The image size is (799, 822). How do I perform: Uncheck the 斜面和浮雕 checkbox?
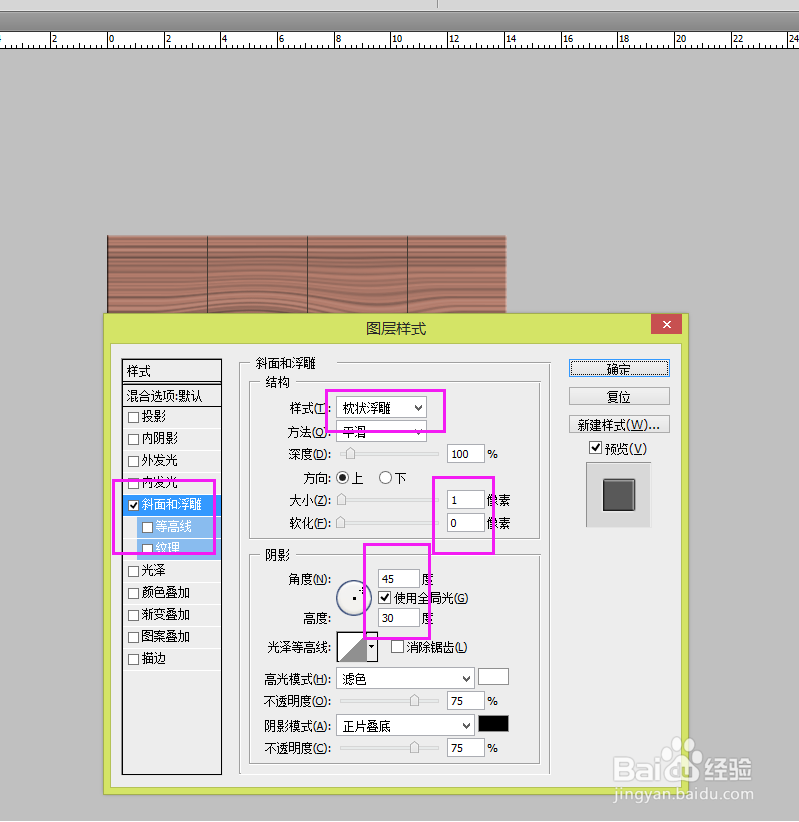[x=134, y=505]
